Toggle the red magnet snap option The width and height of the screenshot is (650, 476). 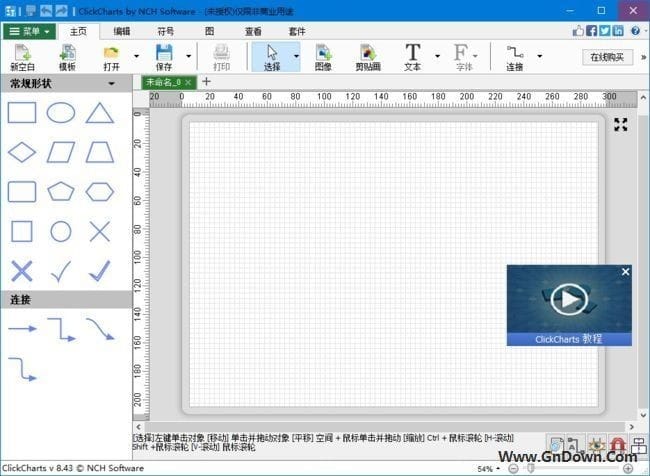(617, 445)
